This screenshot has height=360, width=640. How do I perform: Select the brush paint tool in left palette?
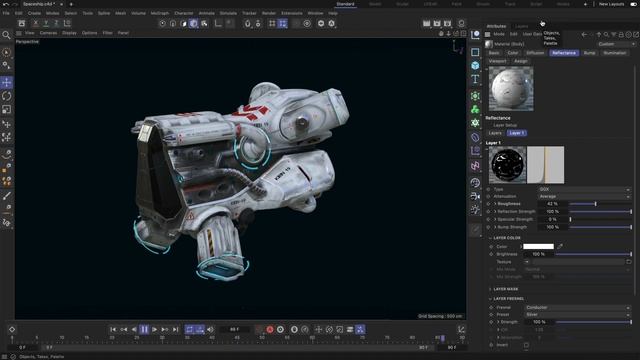(7, 196)
